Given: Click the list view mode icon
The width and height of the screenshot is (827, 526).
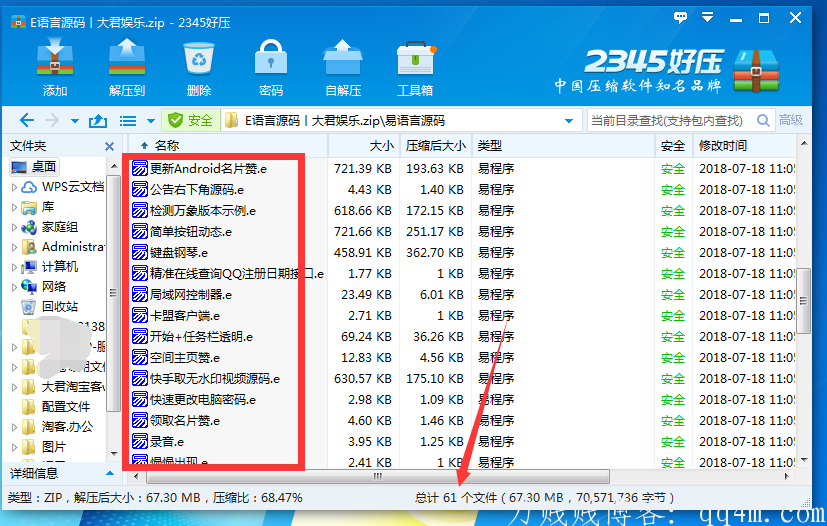Looking at the screenshot, I should pyautogui.click(x=128, y=121).
